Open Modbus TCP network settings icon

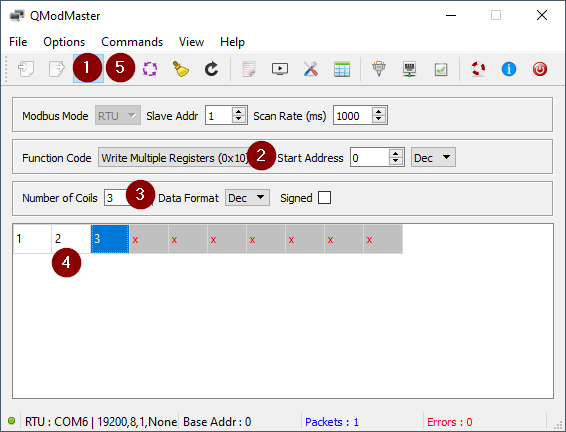point(410,69)
